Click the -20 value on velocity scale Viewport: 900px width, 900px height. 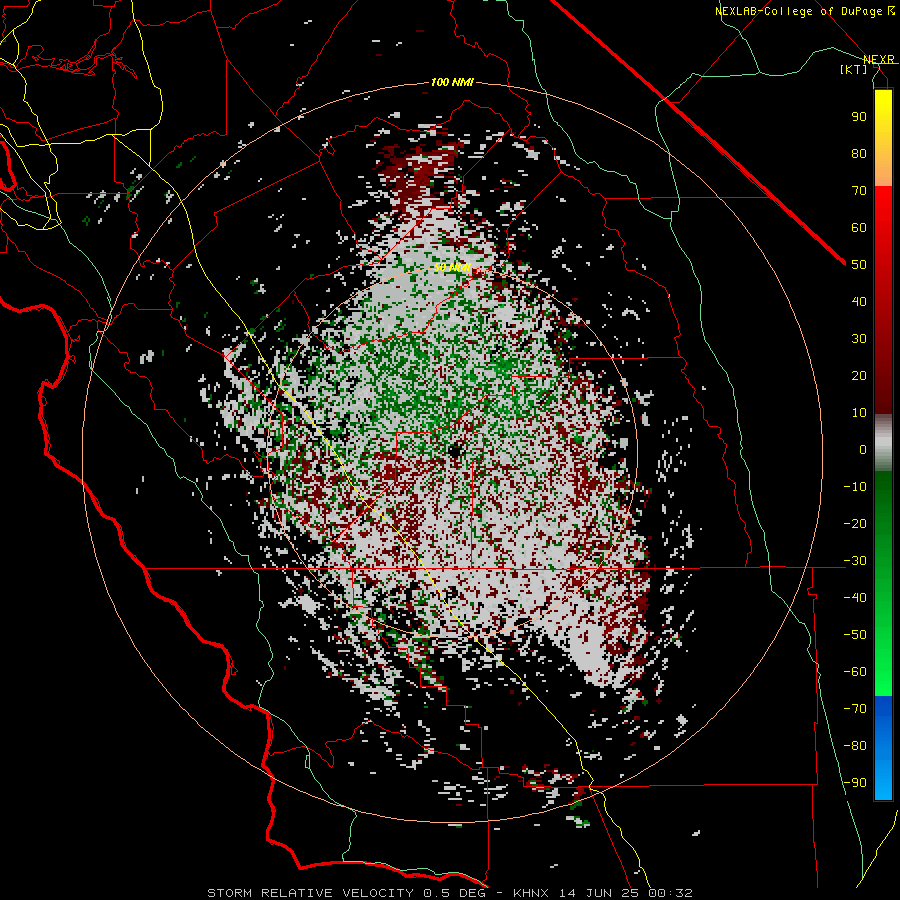pyautogui.click(x=855, y=524)
